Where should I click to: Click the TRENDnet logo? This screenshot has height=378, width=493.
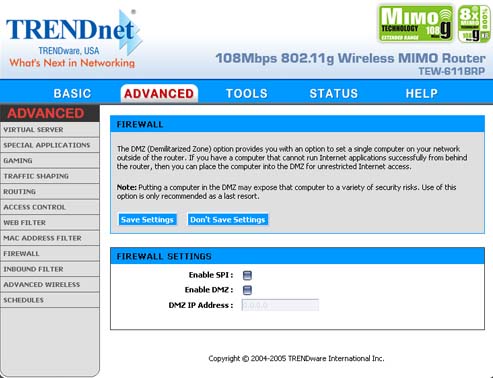[x=74, y=31]
